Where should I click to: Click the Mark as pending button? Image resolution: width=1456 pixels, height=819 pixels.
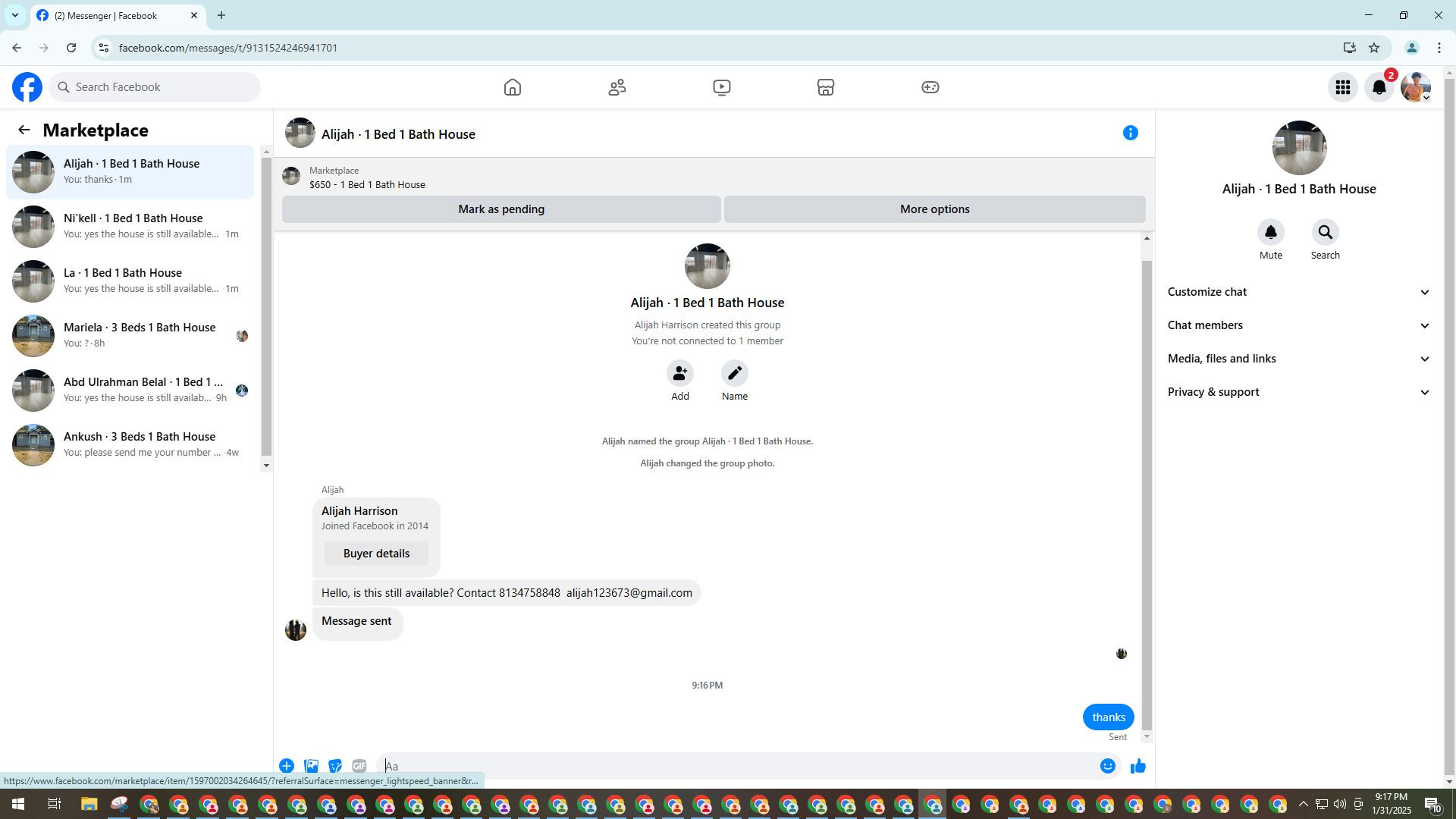(x=501, y=209)
